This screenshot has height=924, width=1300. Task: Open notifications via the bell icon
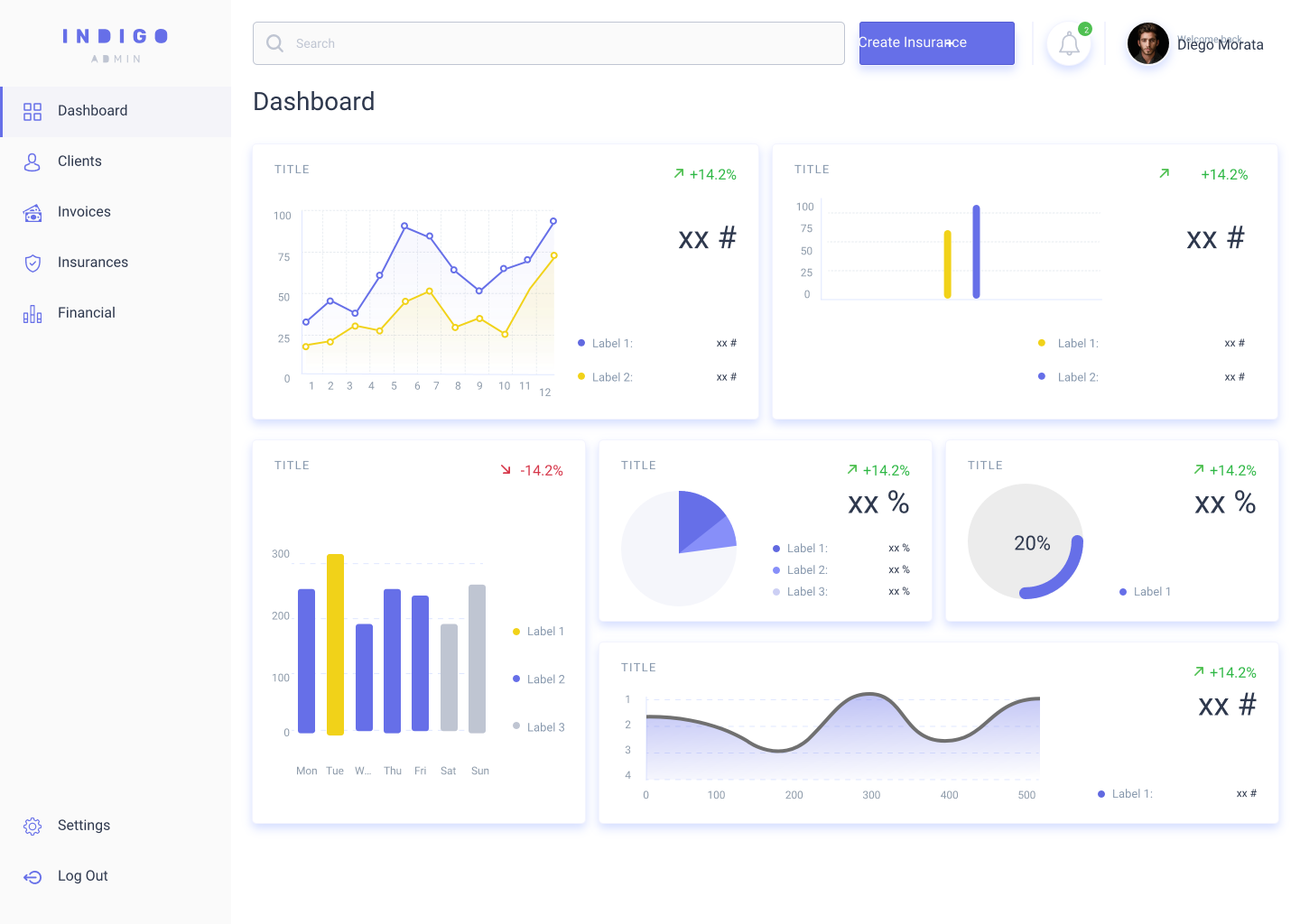tap(1069, 43)
